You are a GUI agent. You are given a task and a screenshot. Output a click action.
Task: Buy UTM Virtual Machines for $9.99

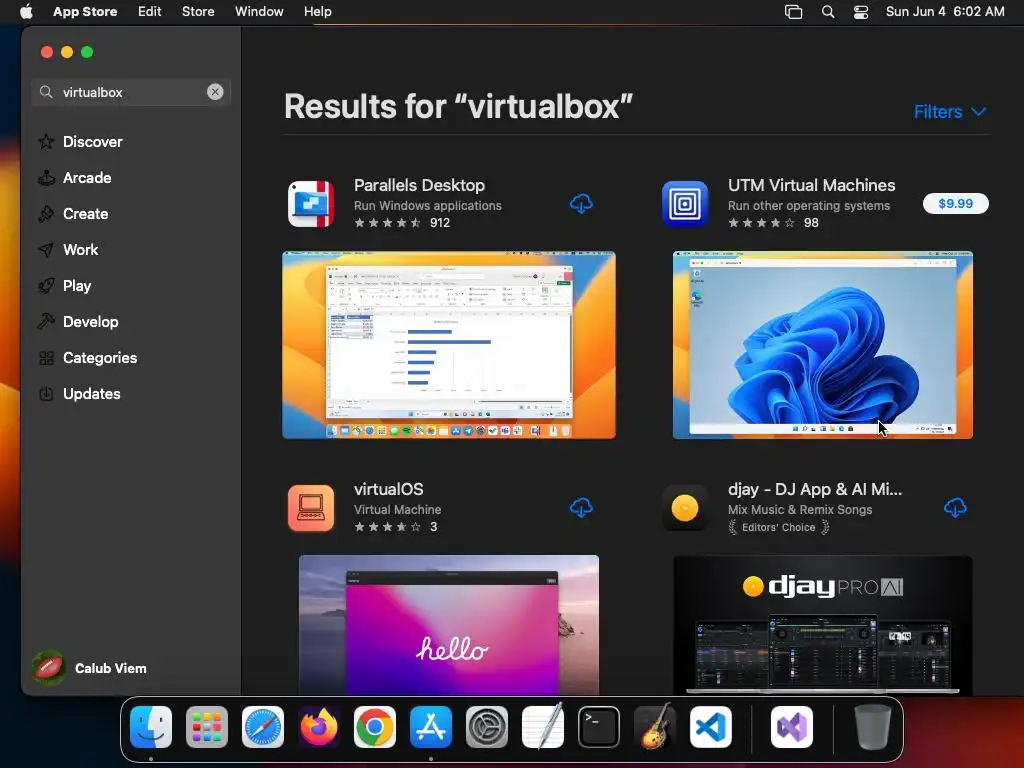point(955,204)
